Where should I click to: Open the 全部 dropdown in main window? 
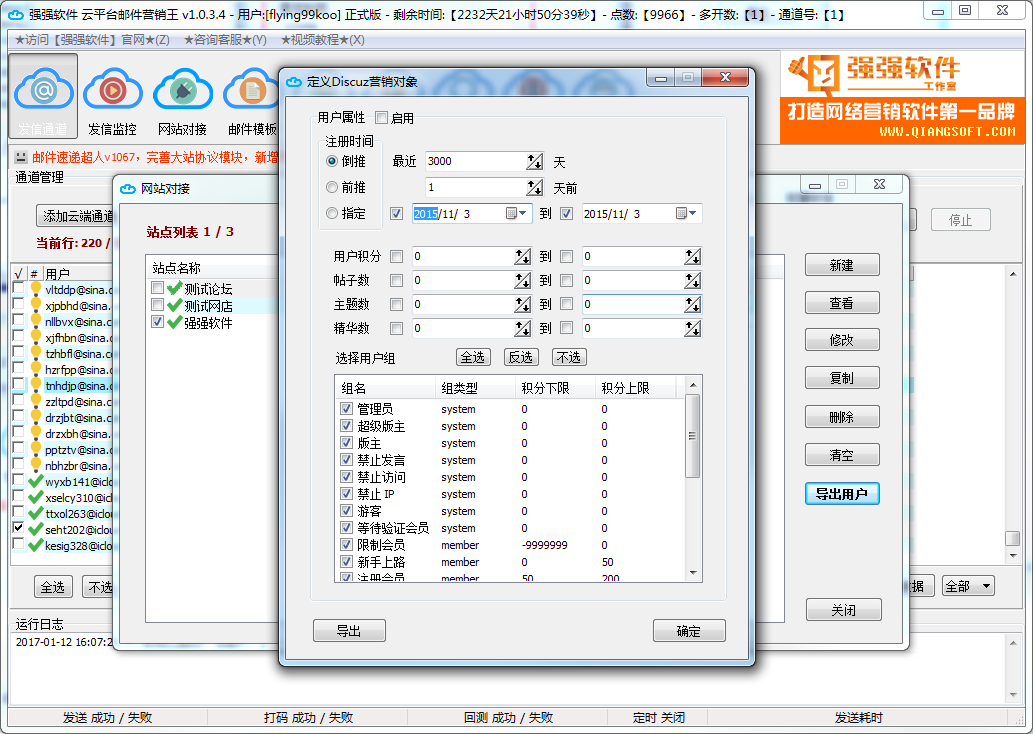coord(968,586)
